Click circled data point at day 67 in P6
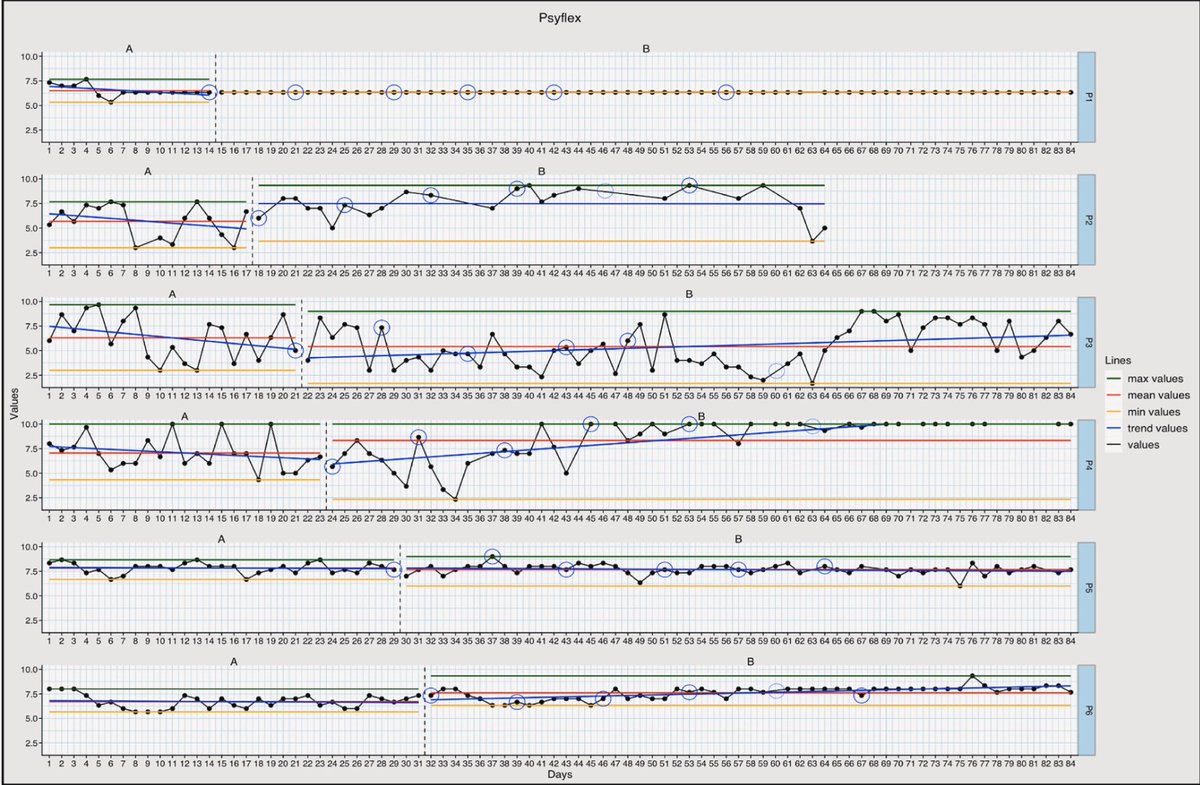The height and width of the screenshot is (785, 1200). 861,695
